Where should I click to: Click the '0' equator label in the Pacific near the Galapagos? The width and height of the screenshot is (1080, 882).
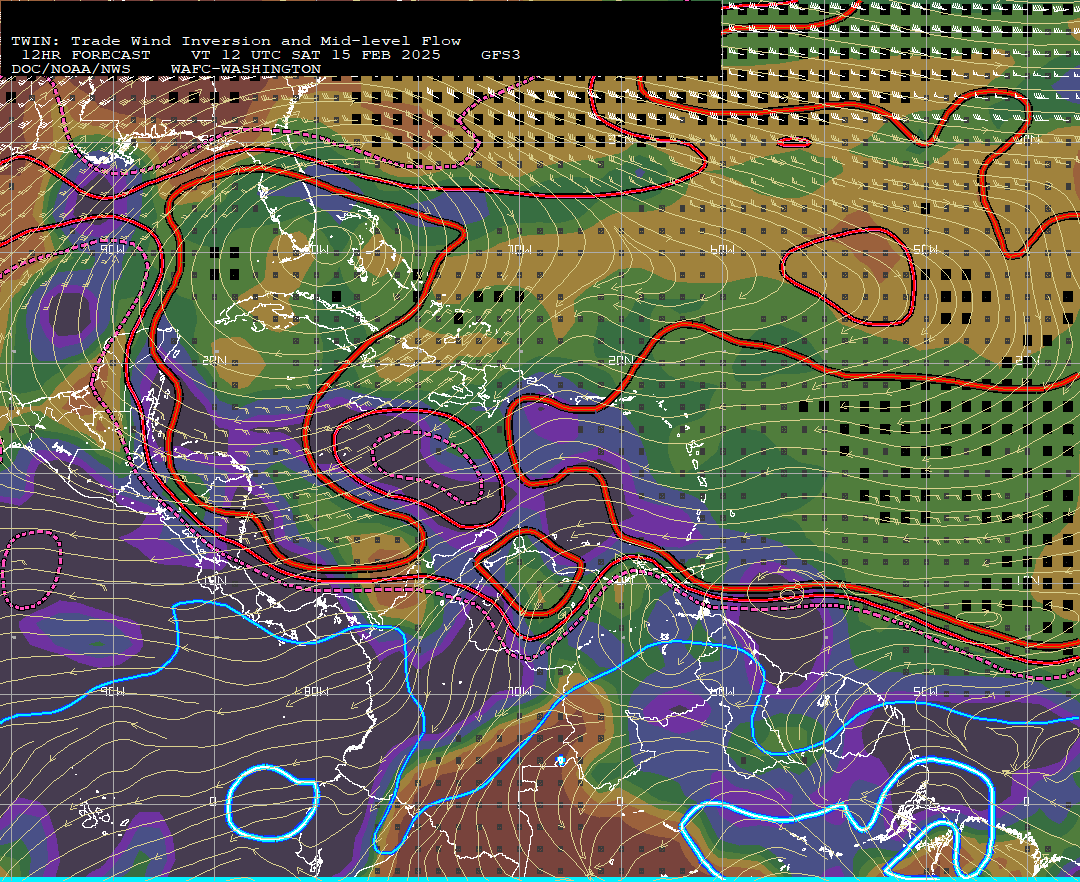213,801
